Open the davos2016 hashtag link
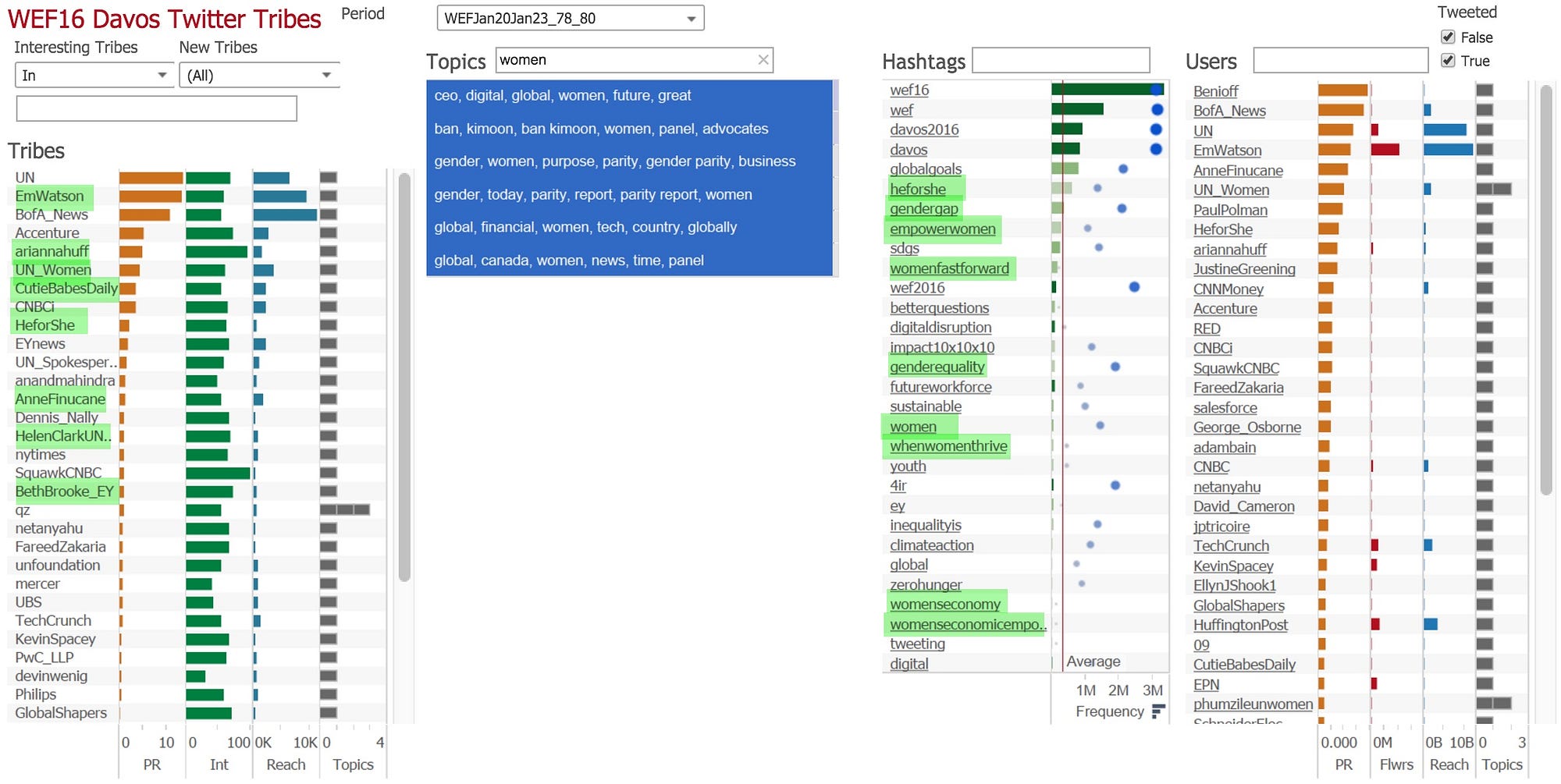This screenshot has height=784, width=1561. [x=924, y=129]
